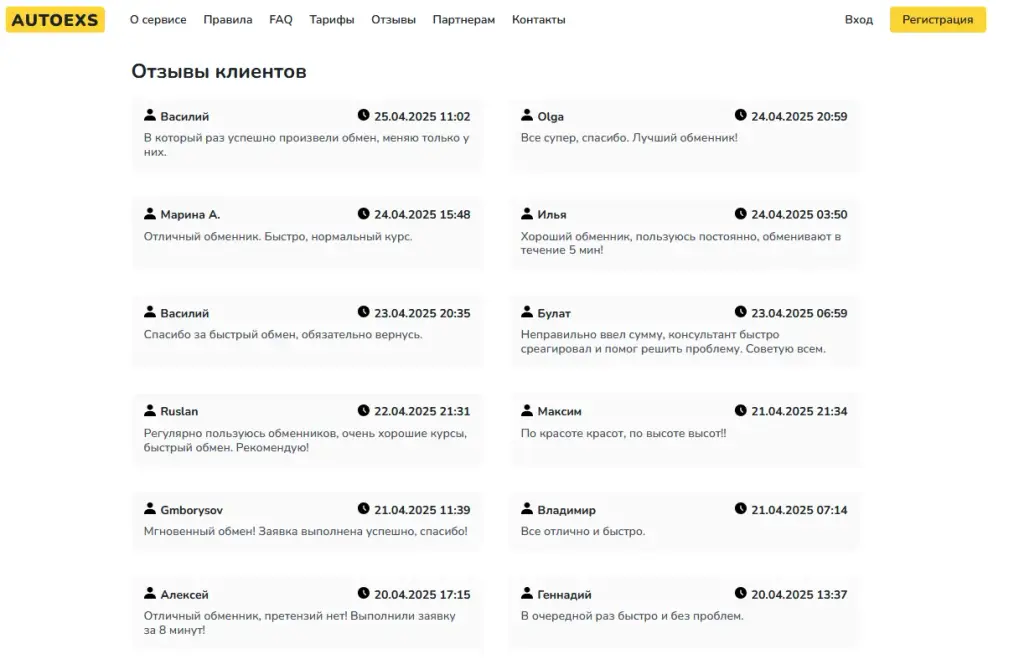Click the clock icon beside 21.04.2025 11:39
1024x659 pixels.
coord(364,508)
